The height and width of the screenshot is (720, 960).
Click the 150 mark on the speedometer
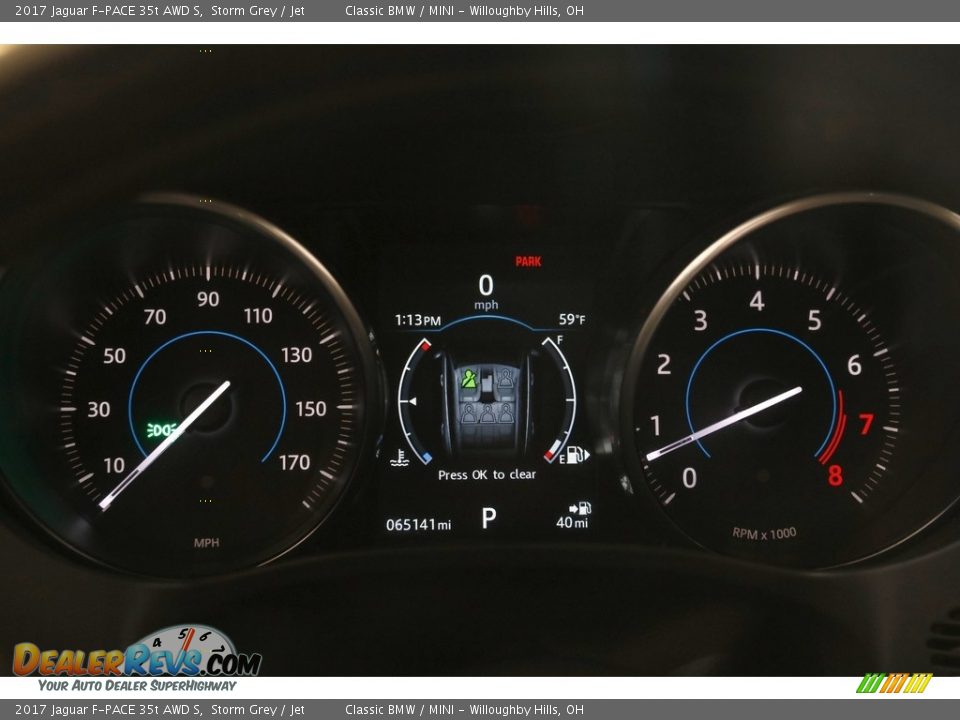(311, 409)
